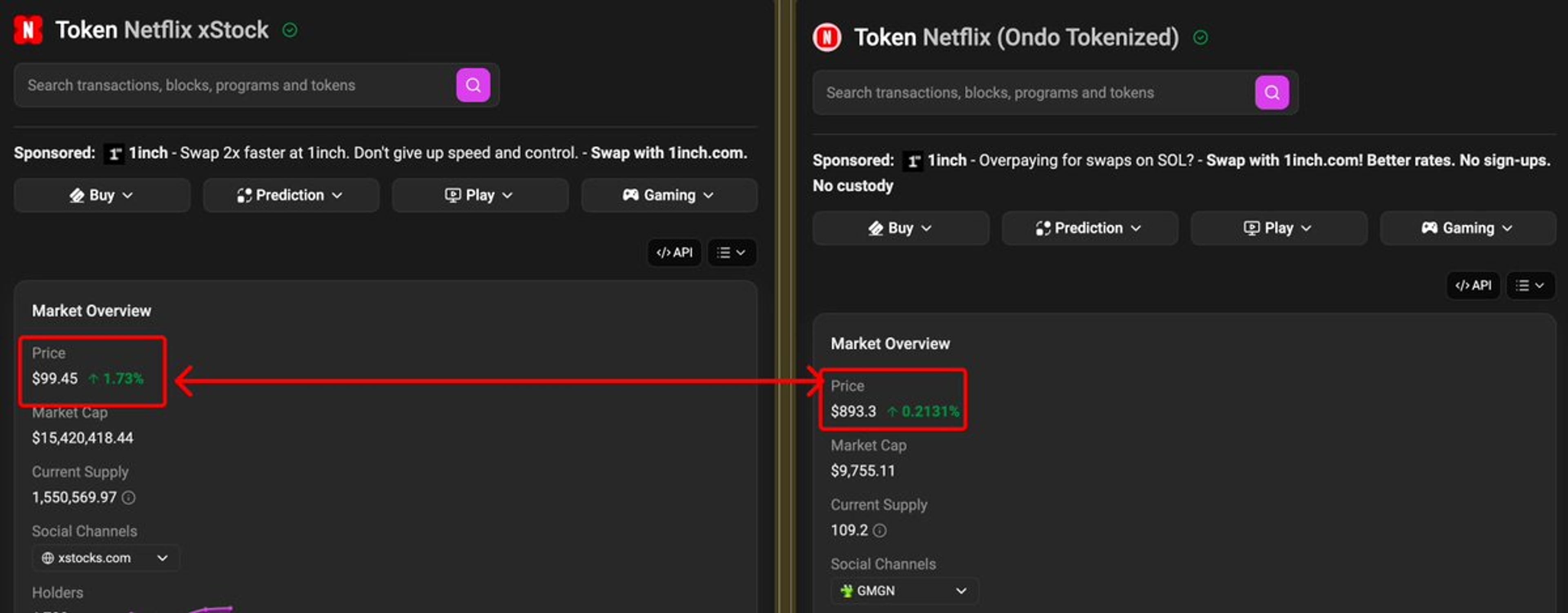This screenshot has width=1568, height=613.
Task: Click verified badge next to Ondo Tokenized title
Action: (1200, 38)
